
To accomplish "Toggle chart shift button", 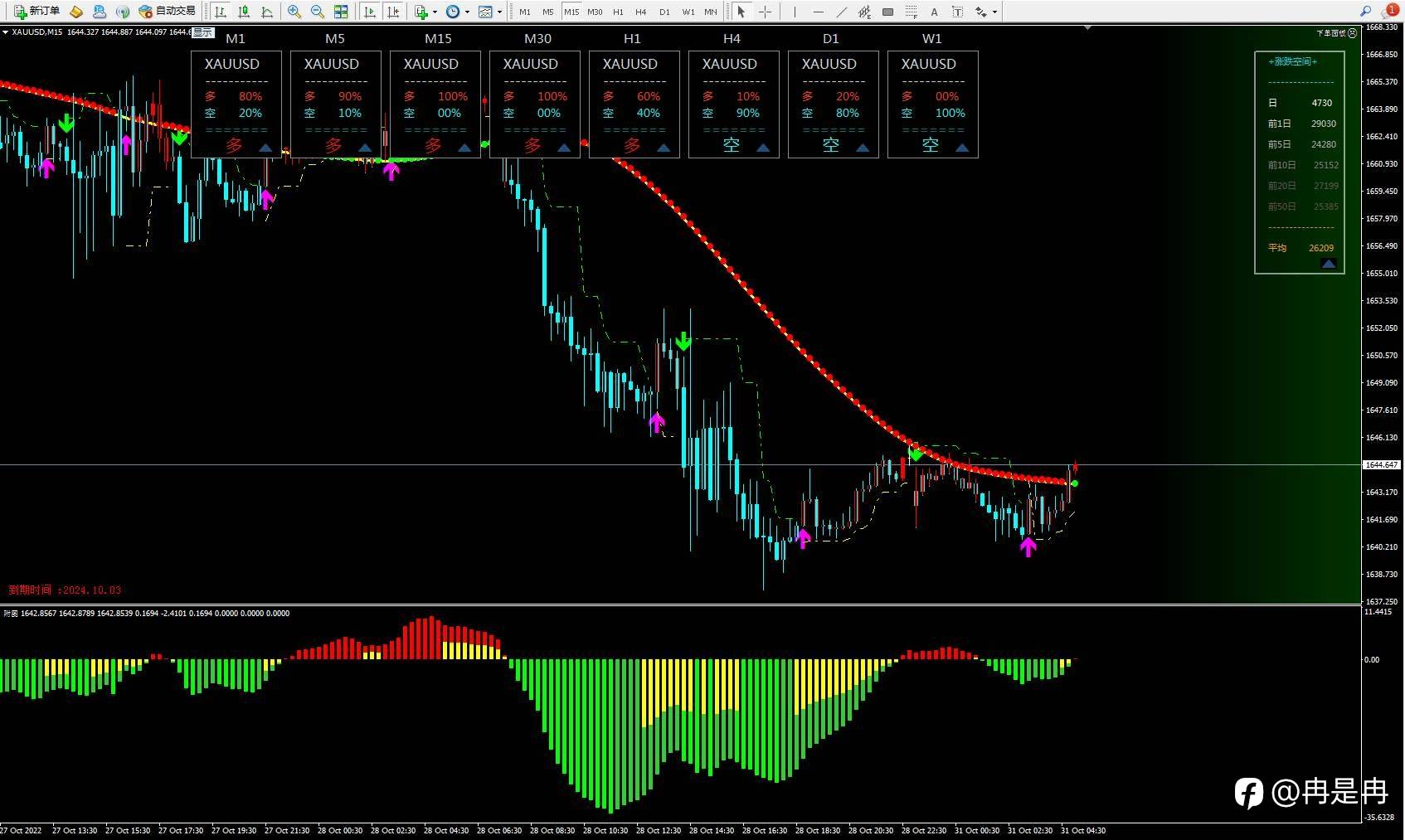I will point(393,12).
